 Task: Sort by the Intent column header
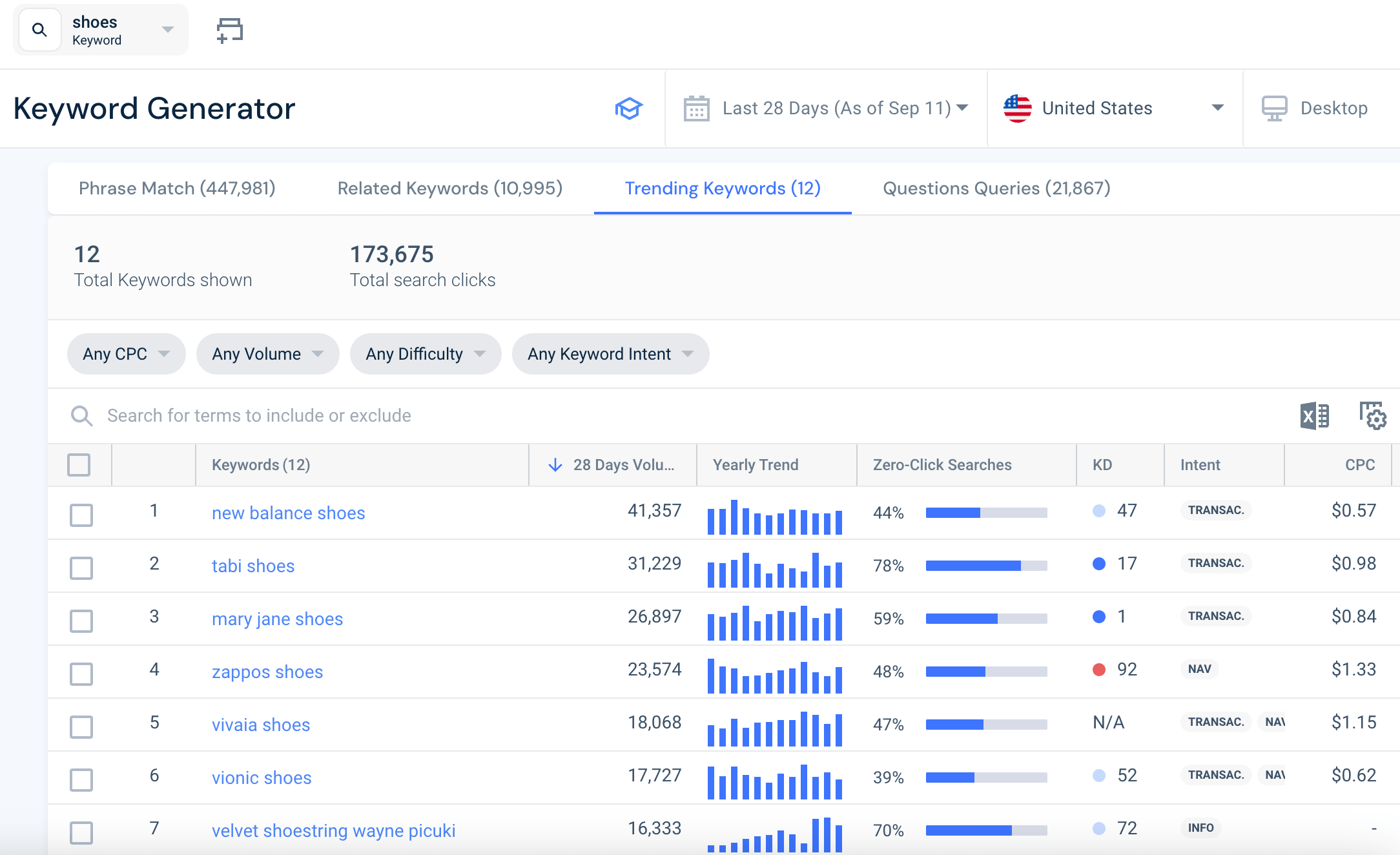(x=1200, y=465)
